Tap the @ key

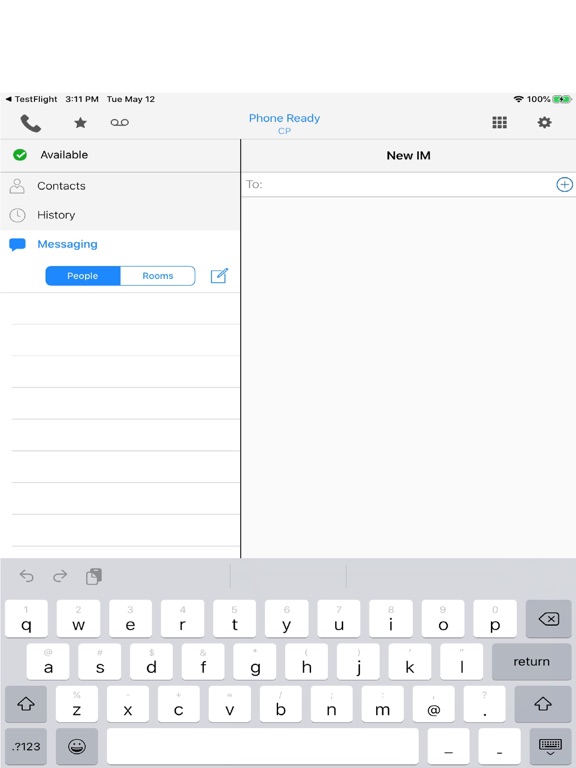433,704
